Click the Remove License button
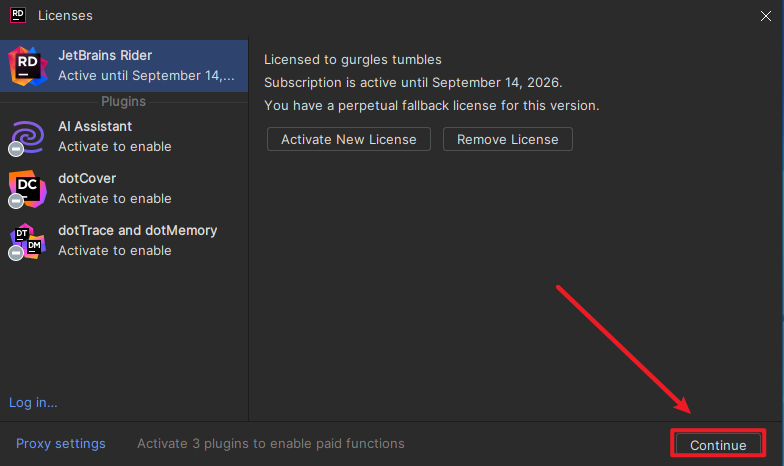Screen dimensions: 784x466 click(x=508, y=139)
